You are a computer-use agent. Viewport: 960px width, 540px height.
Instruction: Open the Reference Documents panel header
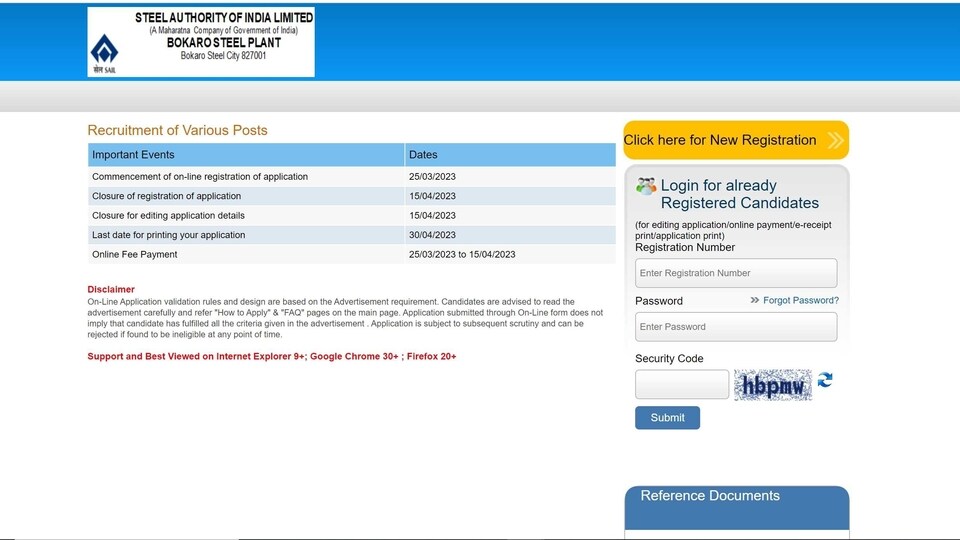(737, 508)
